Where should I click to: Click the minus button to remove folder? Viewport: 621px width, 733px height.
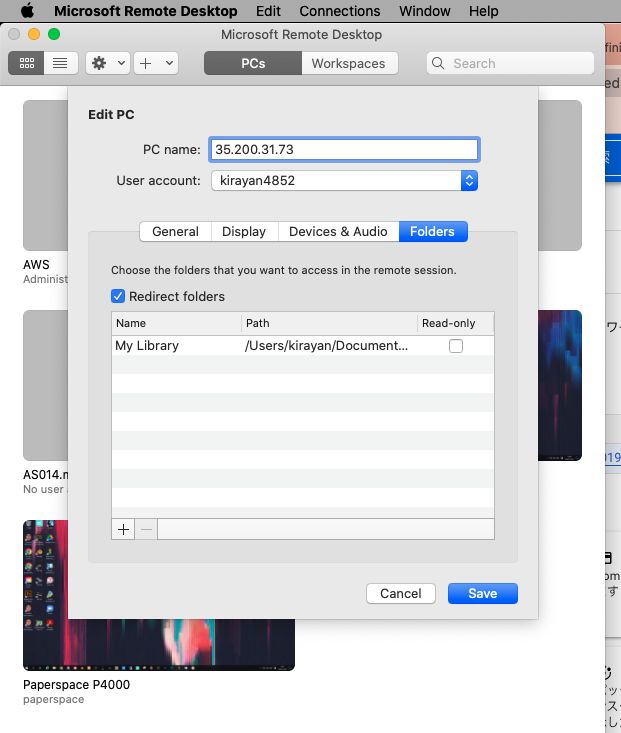(146, 529)
